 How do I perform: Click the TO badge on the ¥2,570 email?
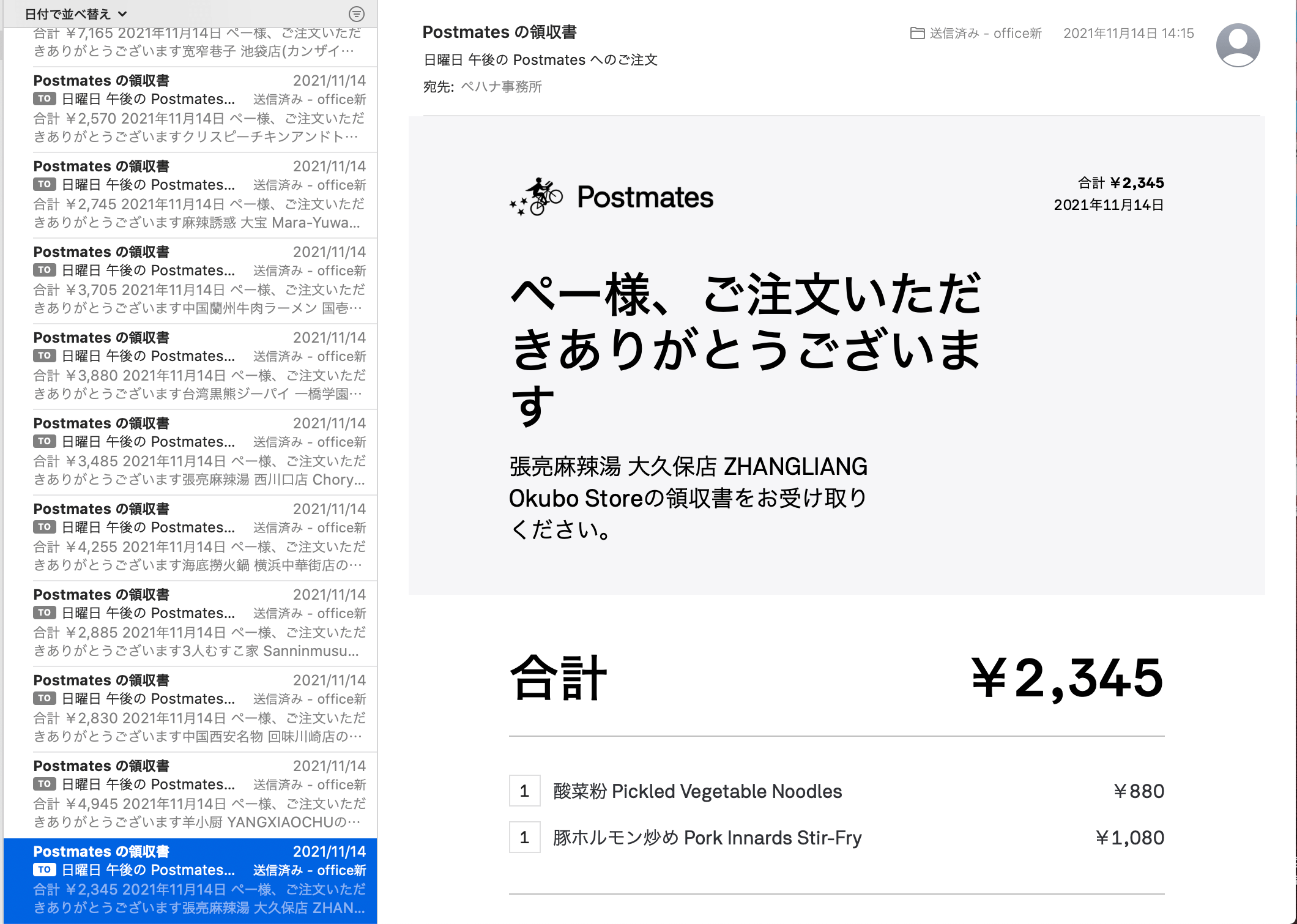[x=45, y=99]
